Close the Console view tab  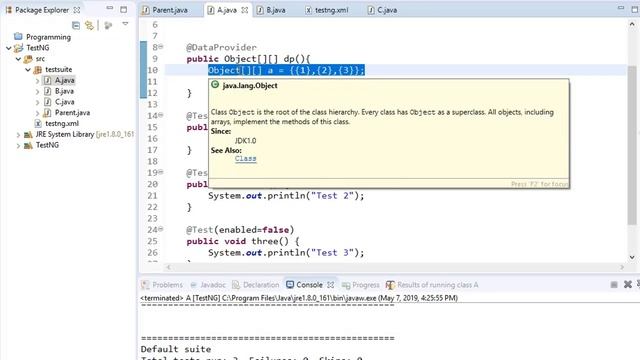coord(331,285)
